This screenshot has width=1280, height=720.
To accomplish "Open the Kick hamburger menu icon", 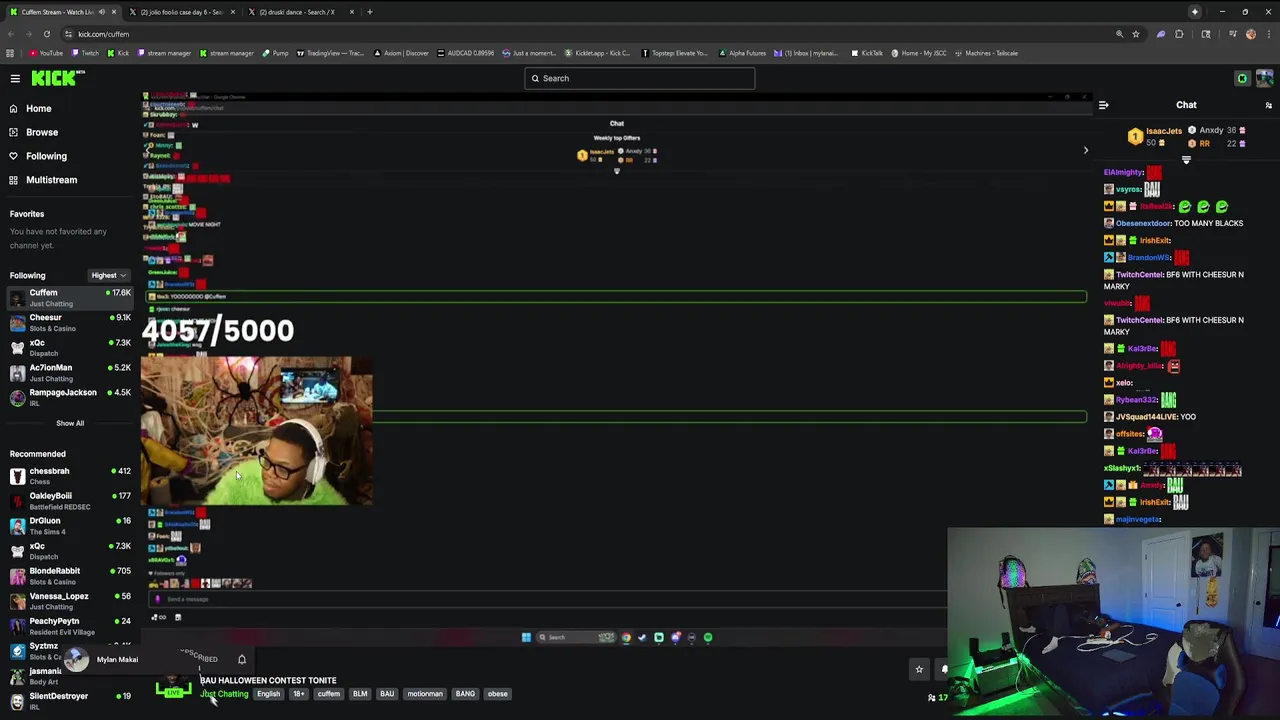I will 15,78.
